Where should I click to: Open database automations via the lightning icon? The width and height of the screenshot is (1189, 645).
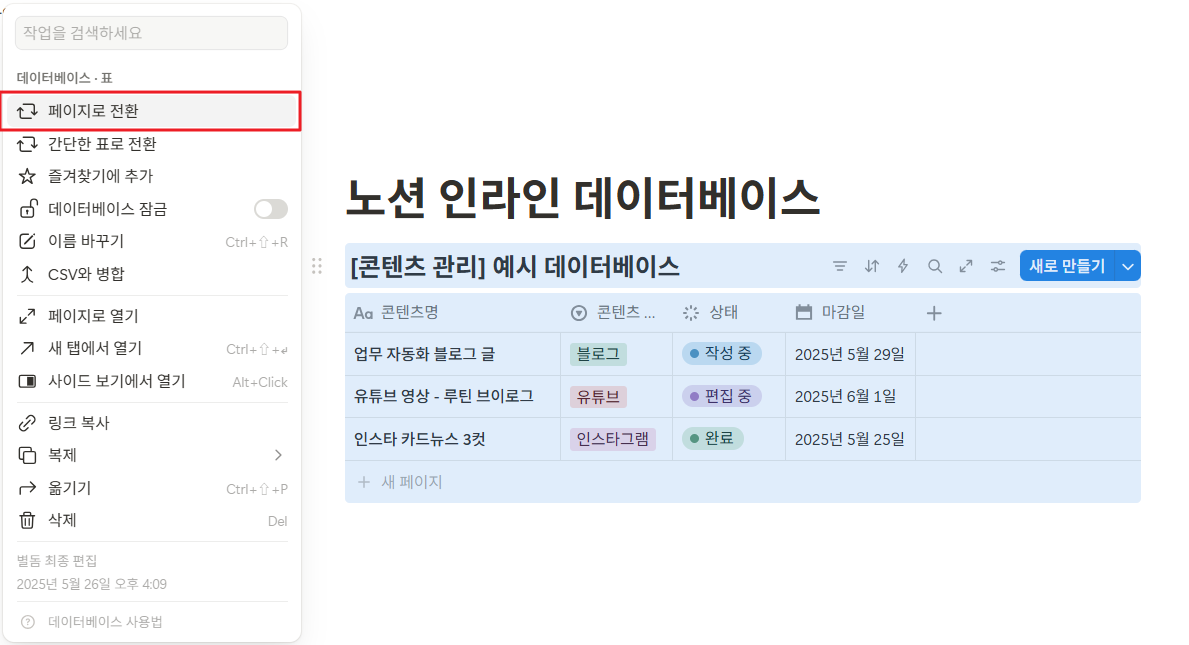903,266
